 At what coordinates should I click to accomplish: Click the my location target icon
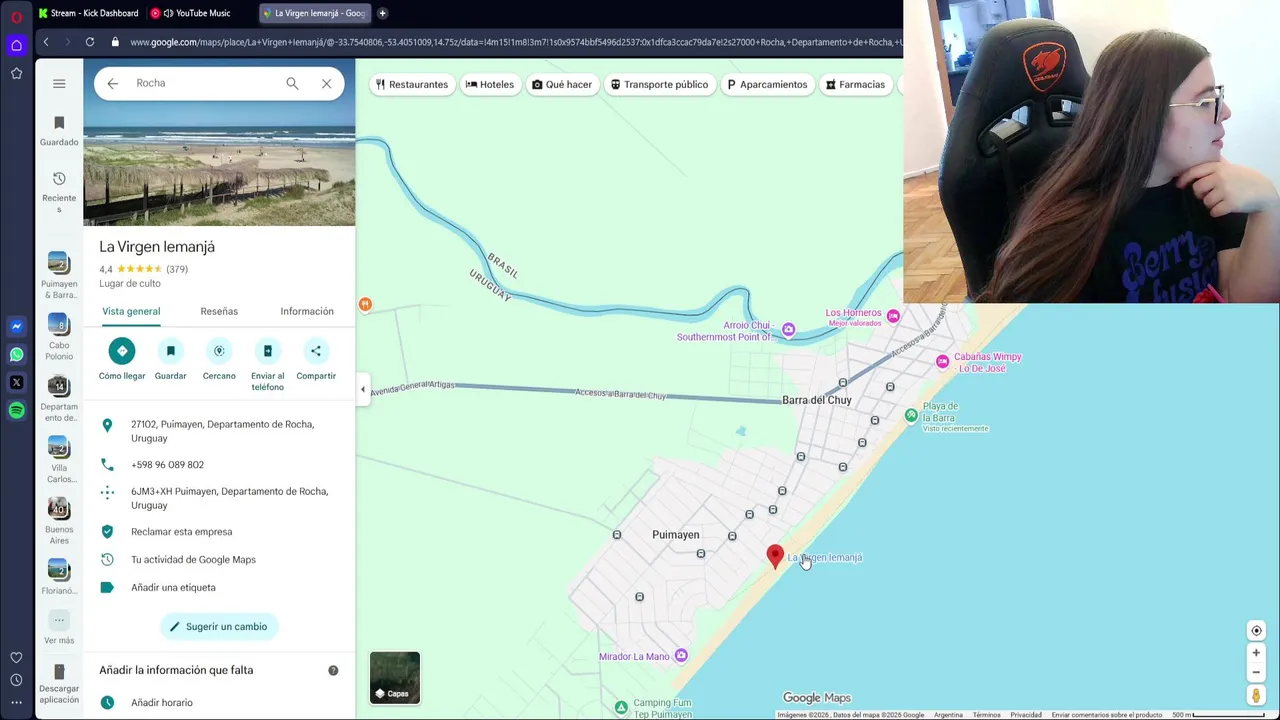click(1256, 630)
